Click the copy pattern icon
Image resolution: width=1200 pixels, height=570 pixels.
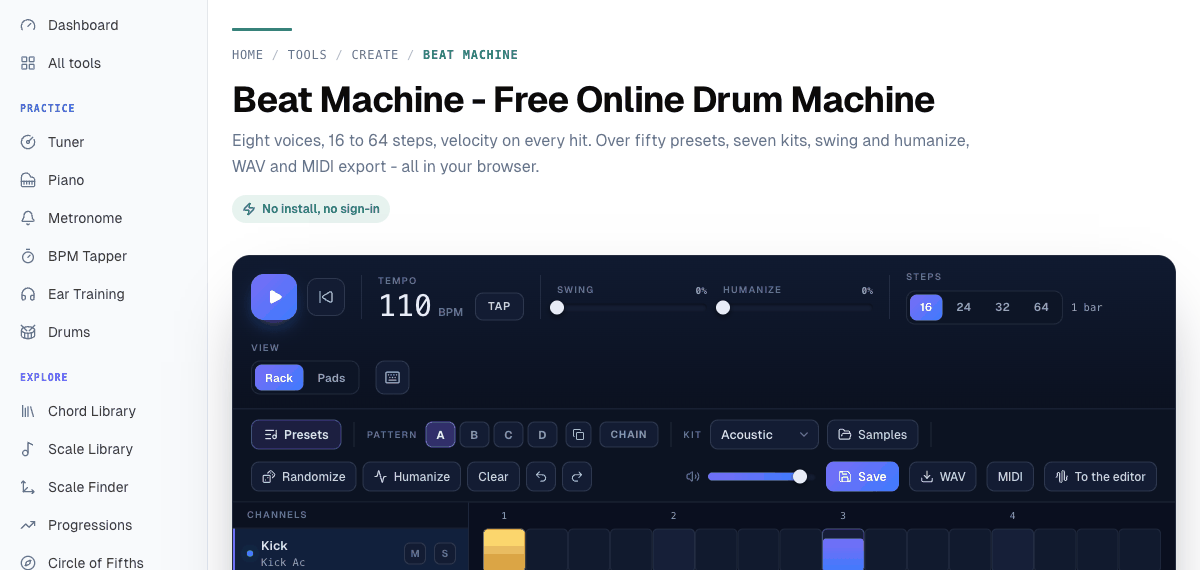tap(578, 435)
